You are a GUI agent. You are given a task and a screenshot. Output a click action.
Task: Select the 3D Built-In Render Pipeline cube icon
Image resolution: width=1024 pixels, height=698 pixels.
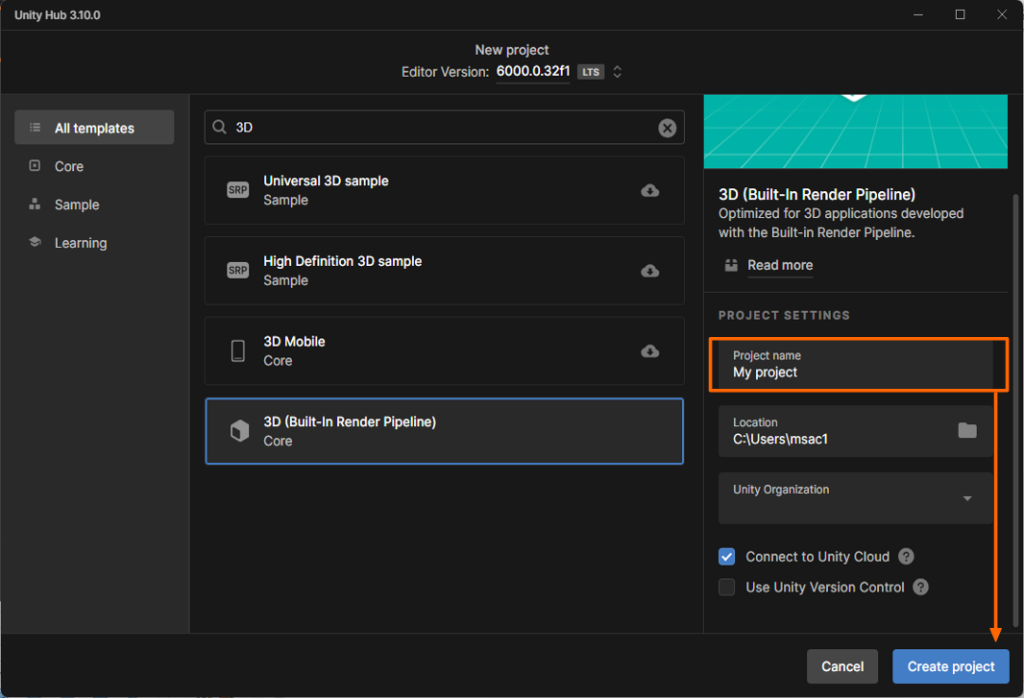click(239, 431)
